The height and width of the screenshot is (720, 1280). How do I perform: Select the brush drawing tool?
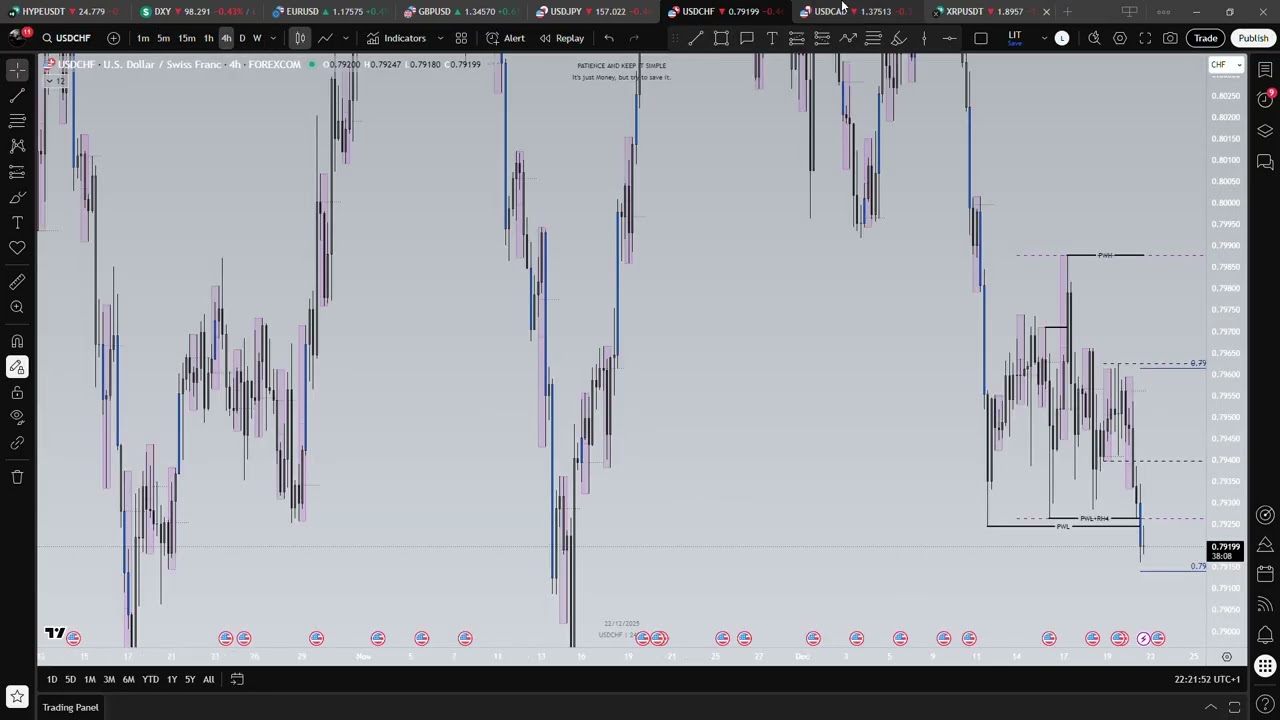click(x=17, y=197)
